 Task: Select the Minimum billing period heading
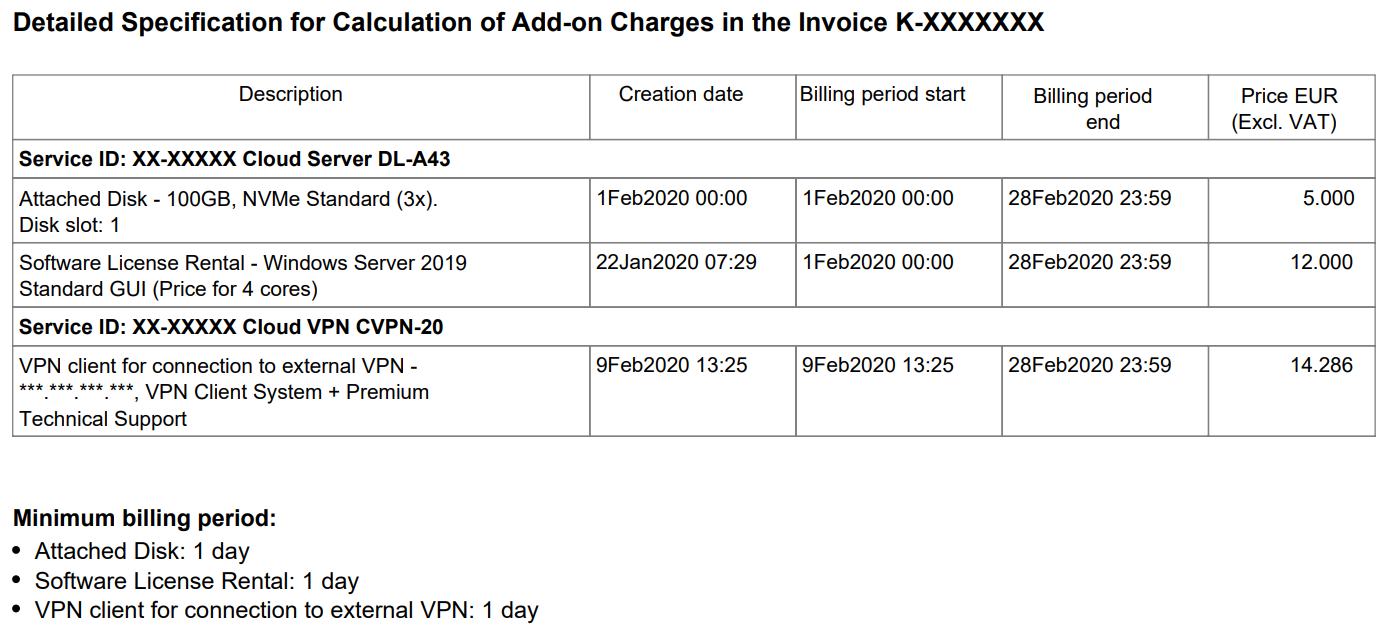point(144,518)
